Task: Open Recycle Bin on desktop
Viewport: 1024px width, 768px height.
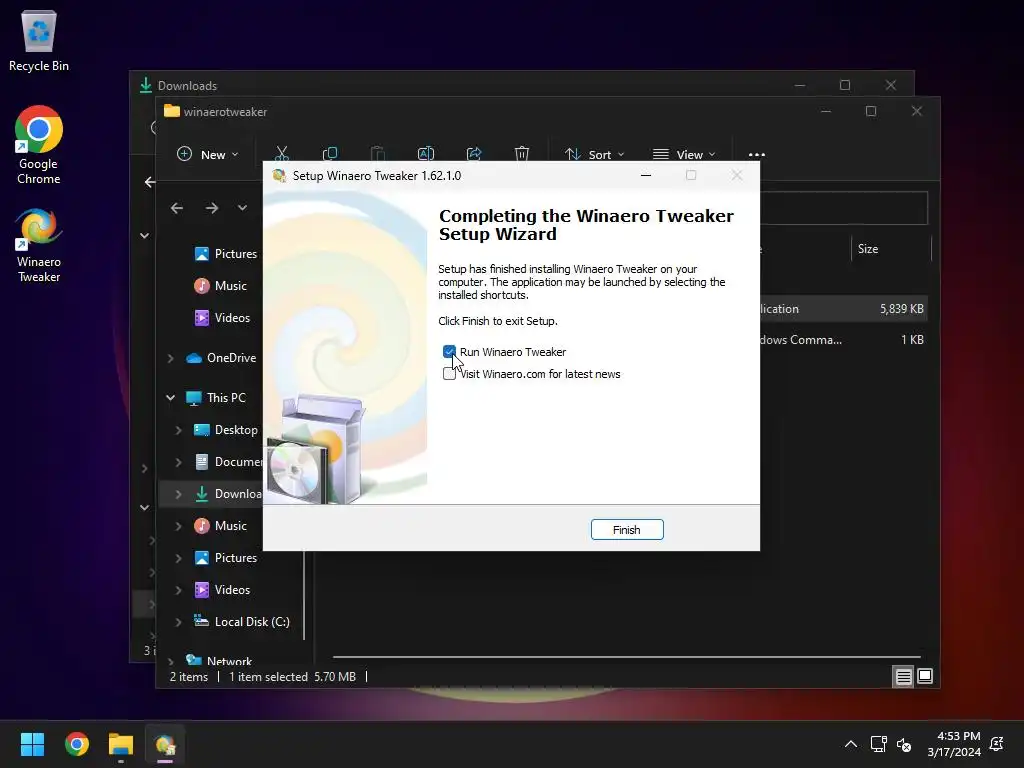Action: coord(39,40)
